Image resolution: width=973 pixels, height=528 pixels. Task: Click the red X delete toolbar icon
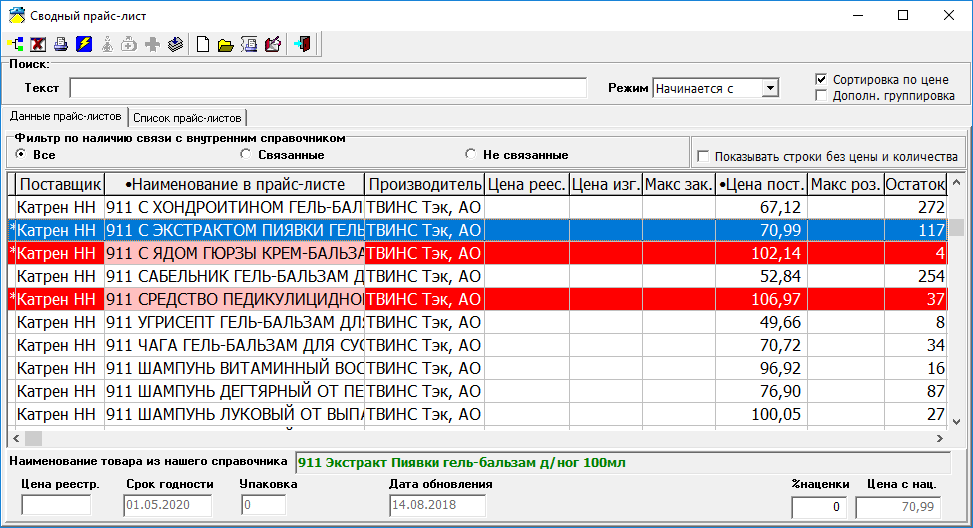38,44
